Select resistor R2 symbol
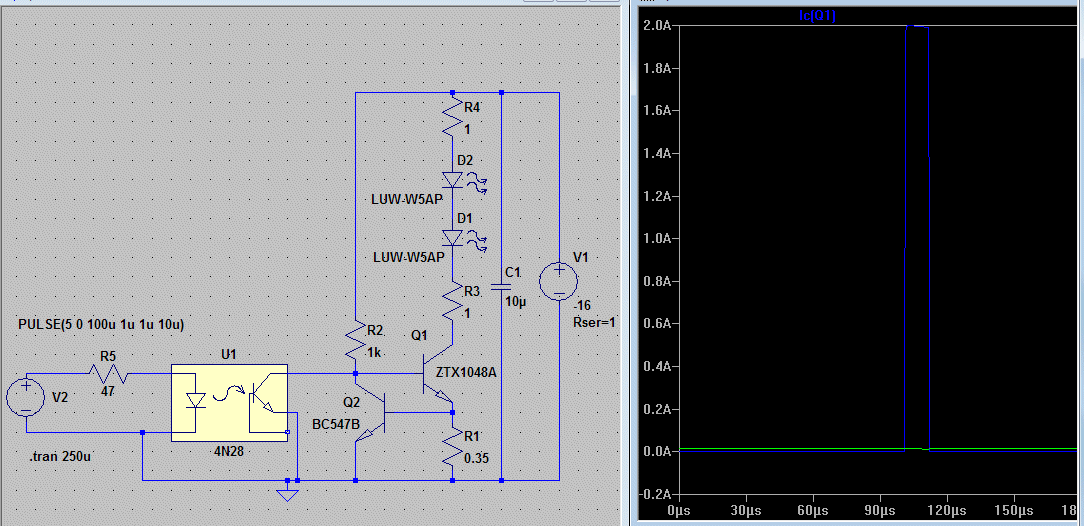This screenshot has height=526, width=1084. click(x=355, y=339)
